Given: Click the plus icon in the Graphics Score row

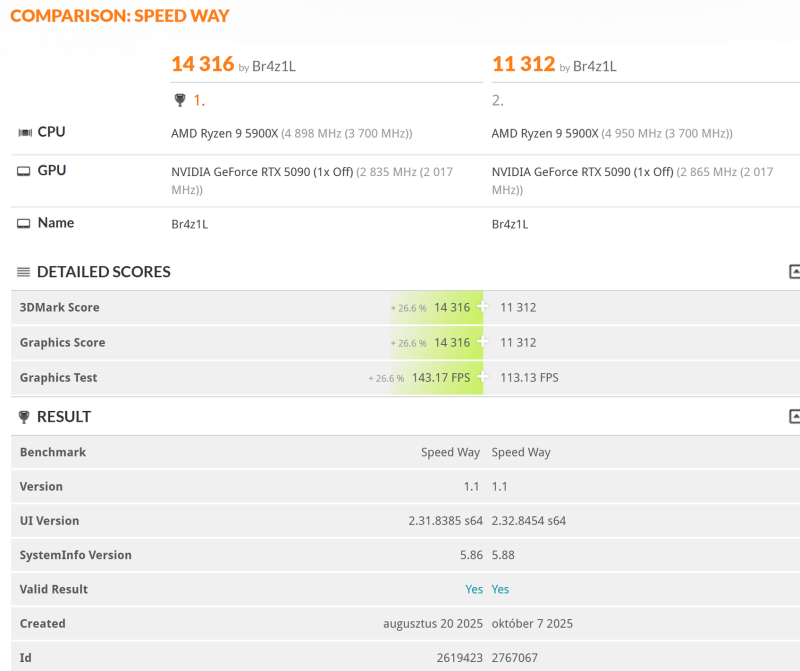Looking at the screenshot, I should [483, 342].
